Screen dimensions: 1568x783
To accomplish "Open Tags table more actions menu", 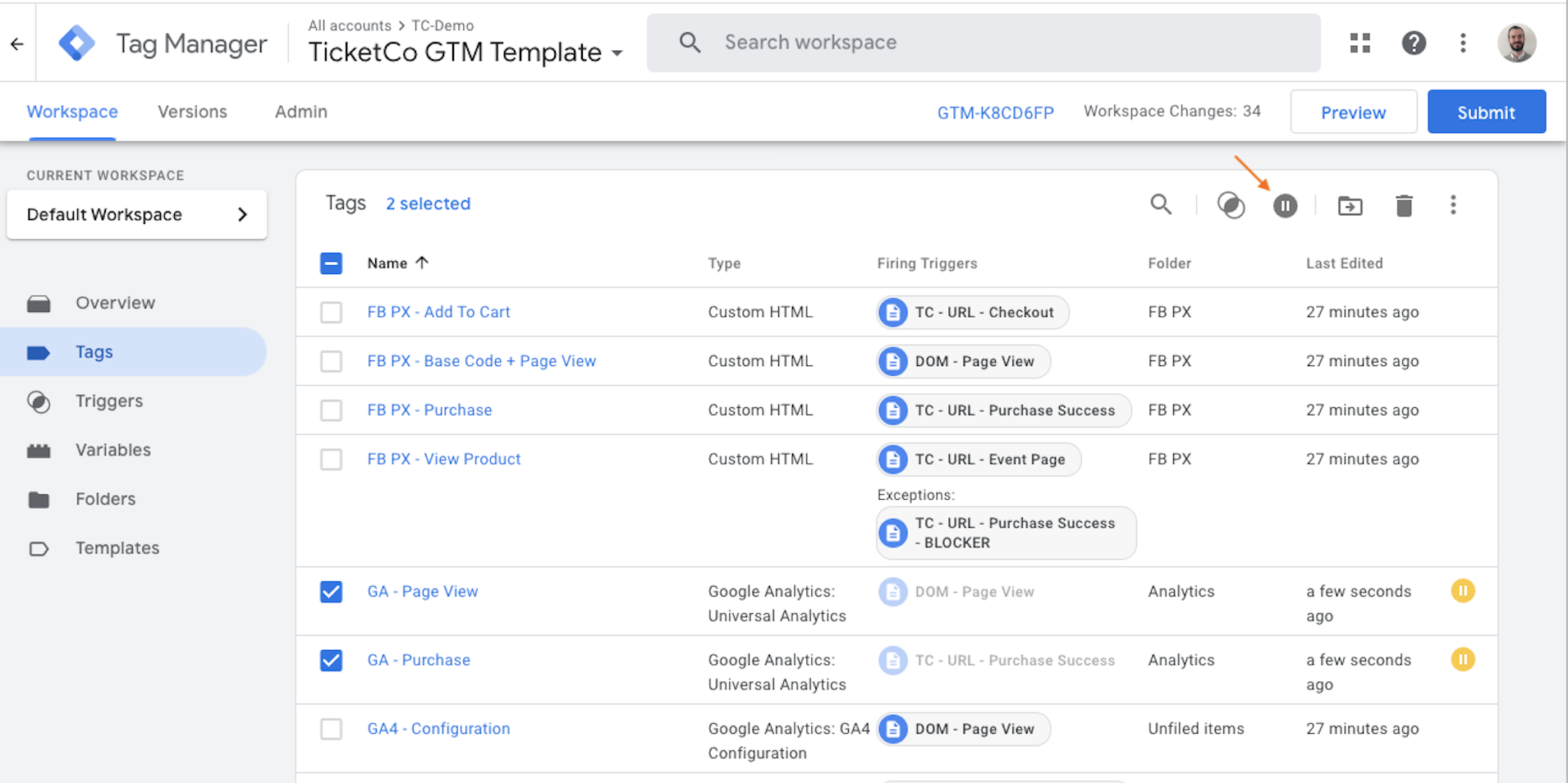I will (1453, 205).
